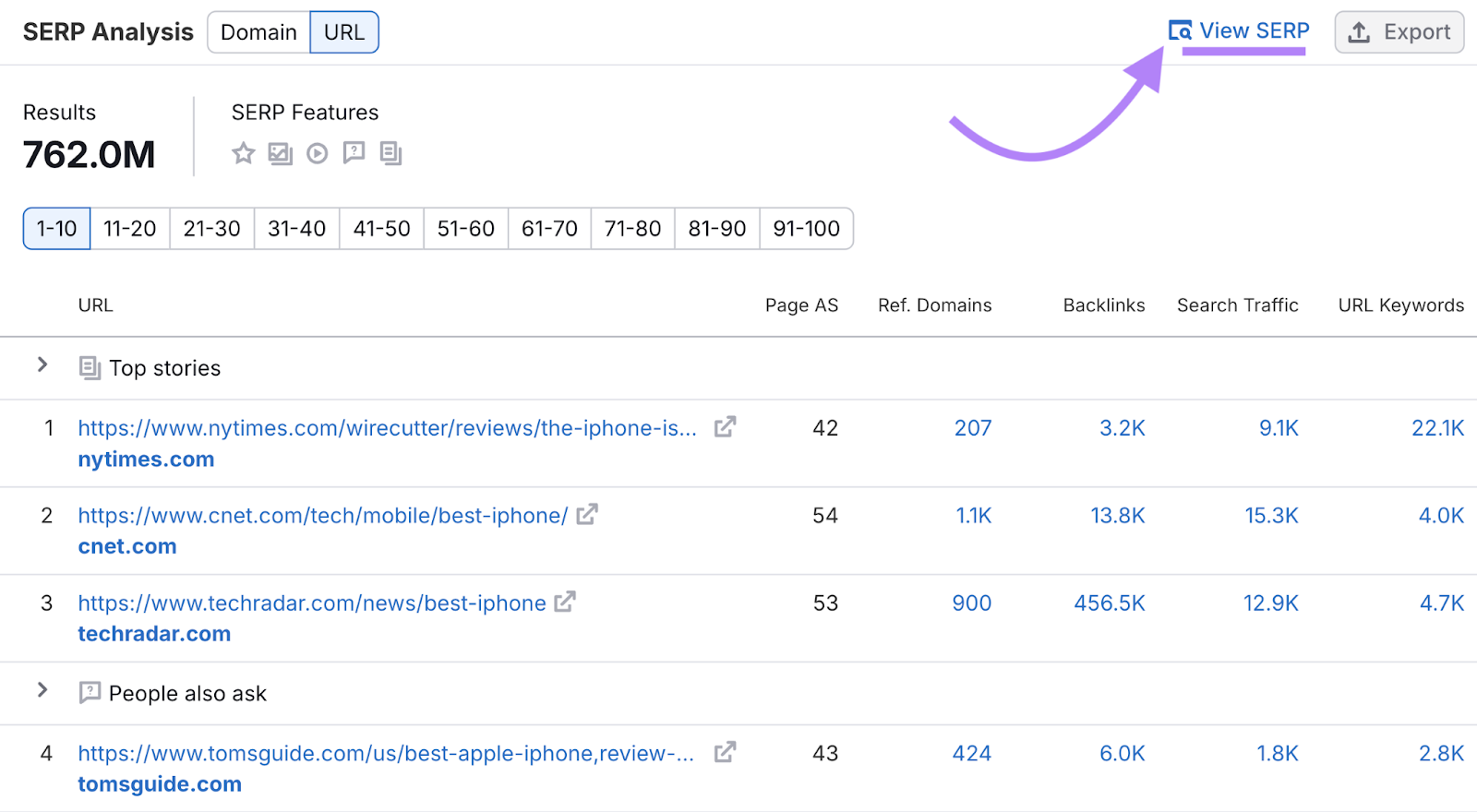The width and height of the screenshot is (1477, 812).
Task: Click the View SERP link
Action: 1239,30
